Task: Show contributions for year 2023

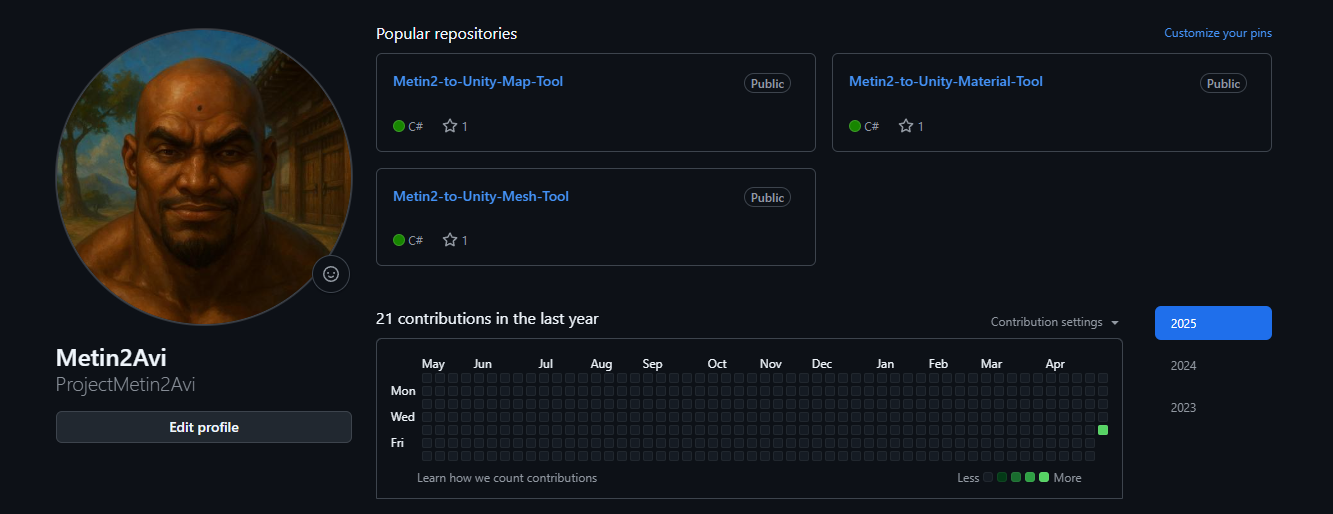Action: pyautogui.click(x=1184, y=408)
